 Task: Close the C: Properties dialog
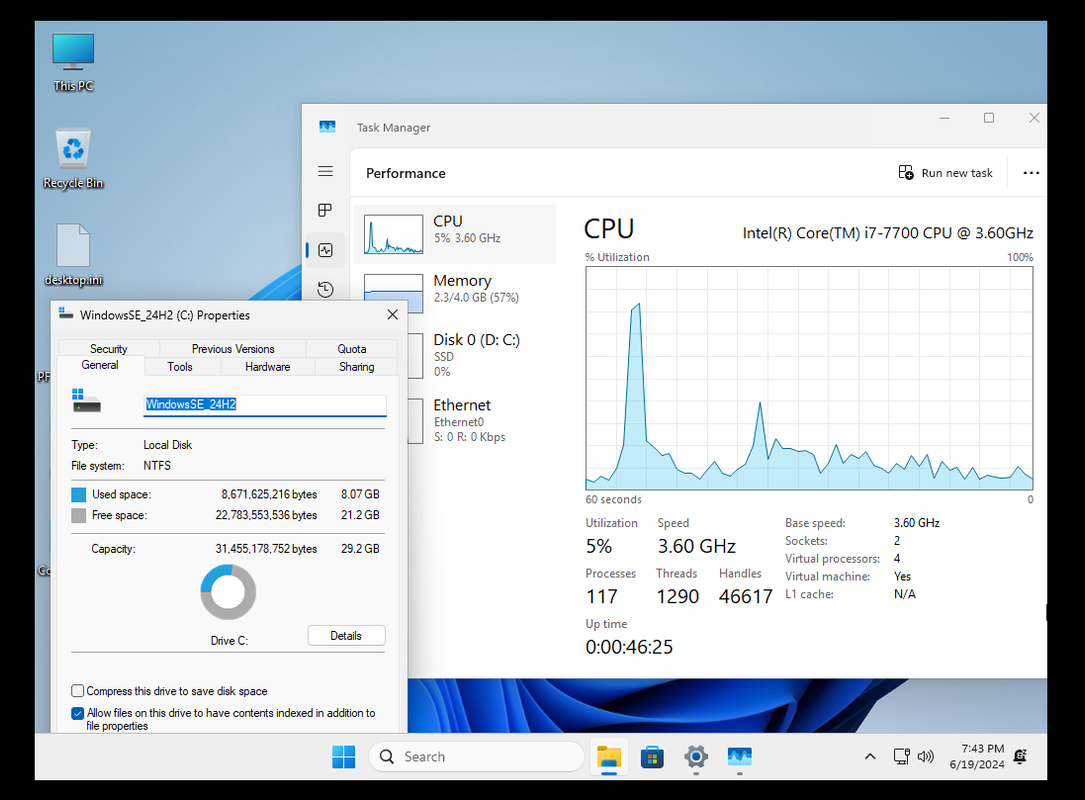pyautogui.click(x=392, y=315)
